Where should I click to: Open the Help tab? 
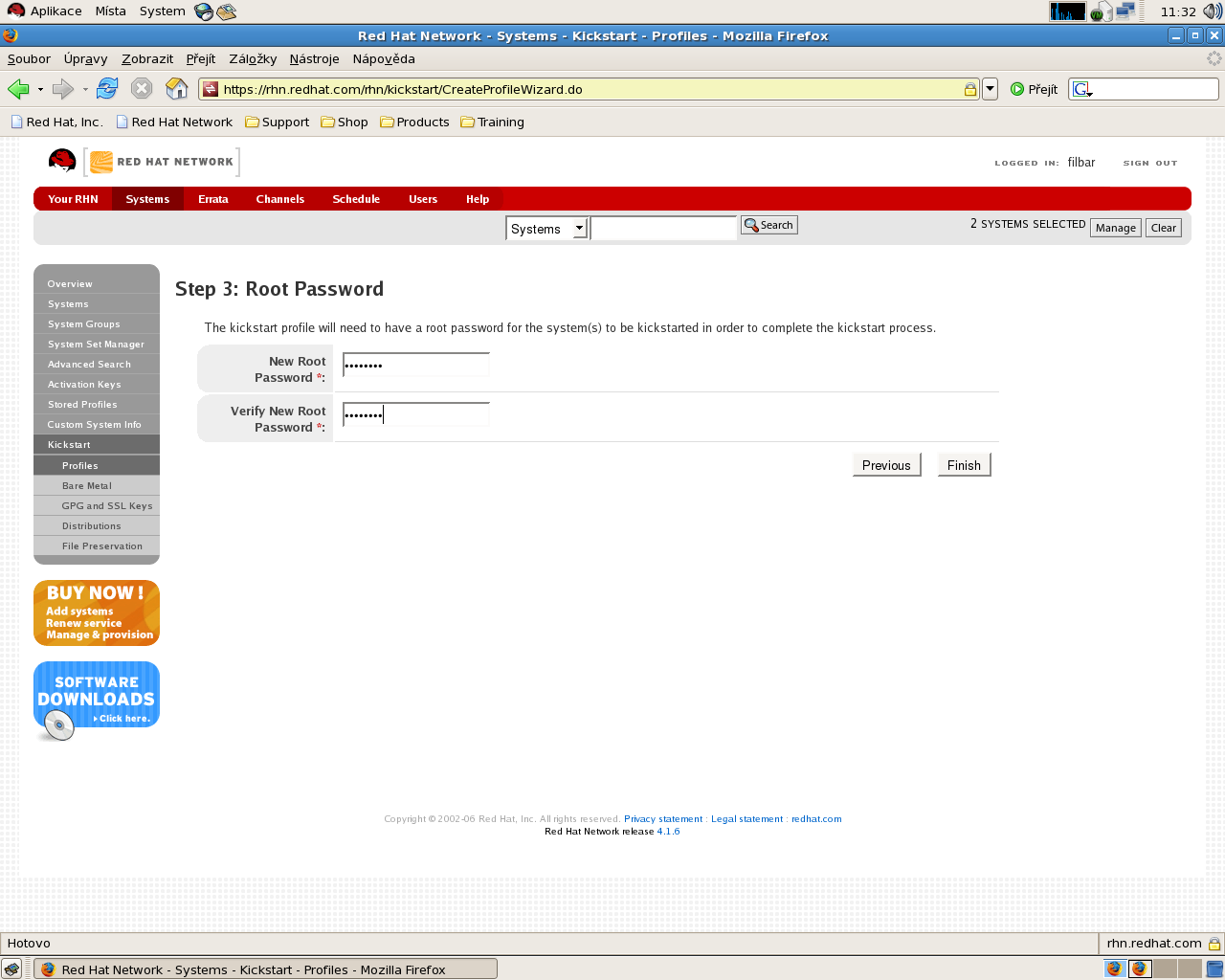coord(478,199)
